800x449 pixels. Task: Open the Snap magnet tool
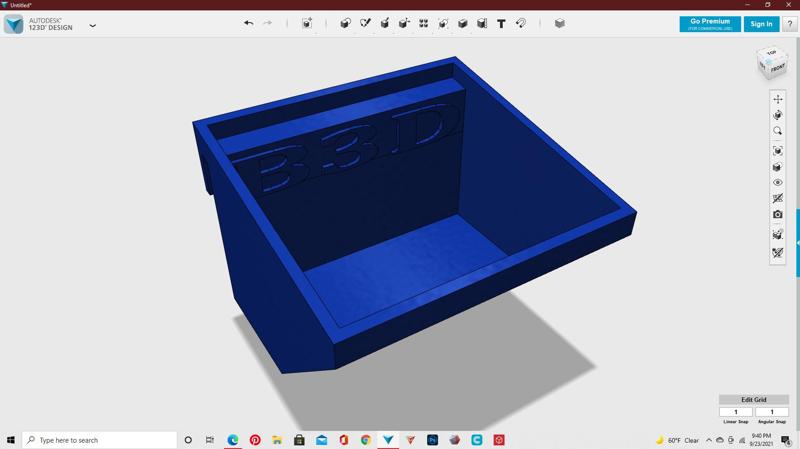click(x=520, y=23)
